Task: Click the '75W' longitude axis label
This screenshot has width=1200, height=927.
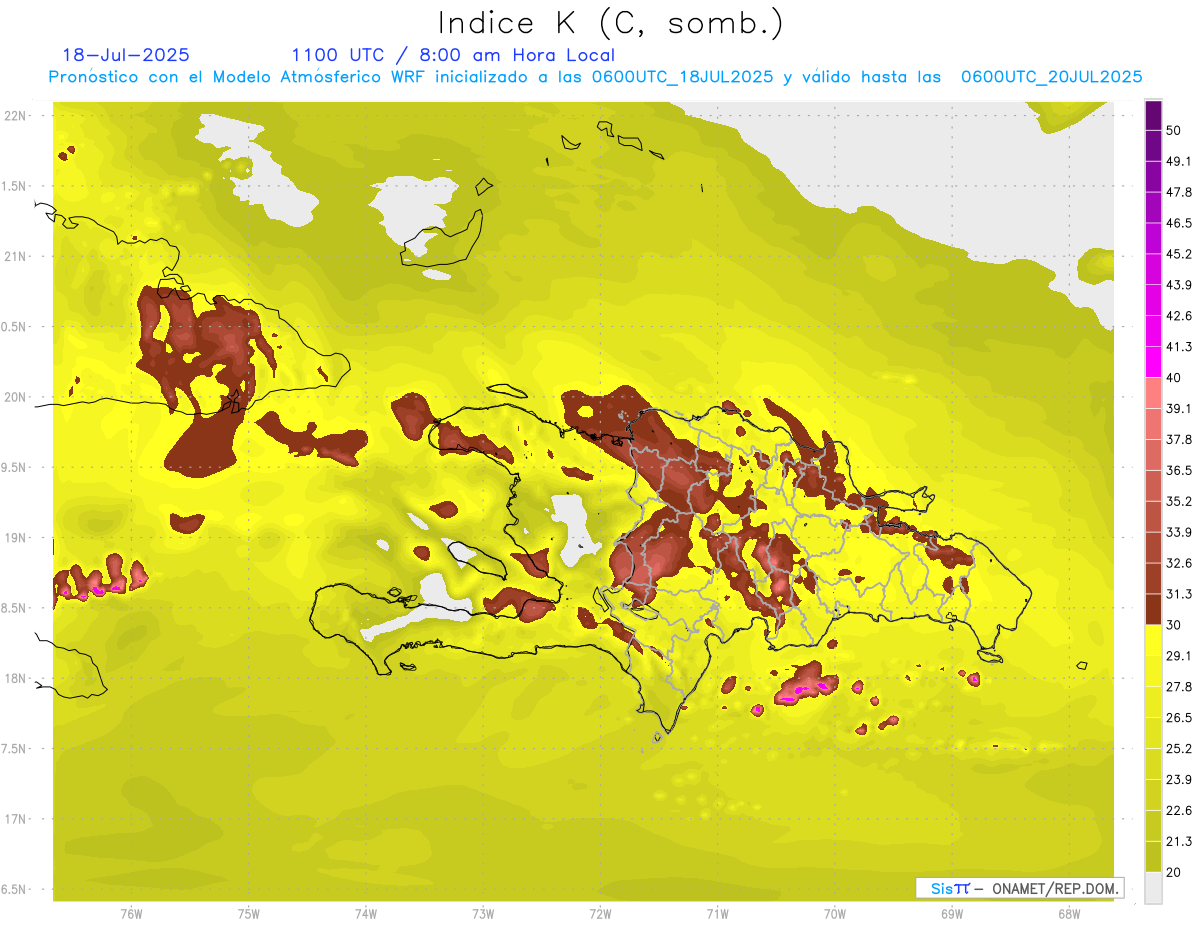Action: pyautogui.click(x=249, y=914)
